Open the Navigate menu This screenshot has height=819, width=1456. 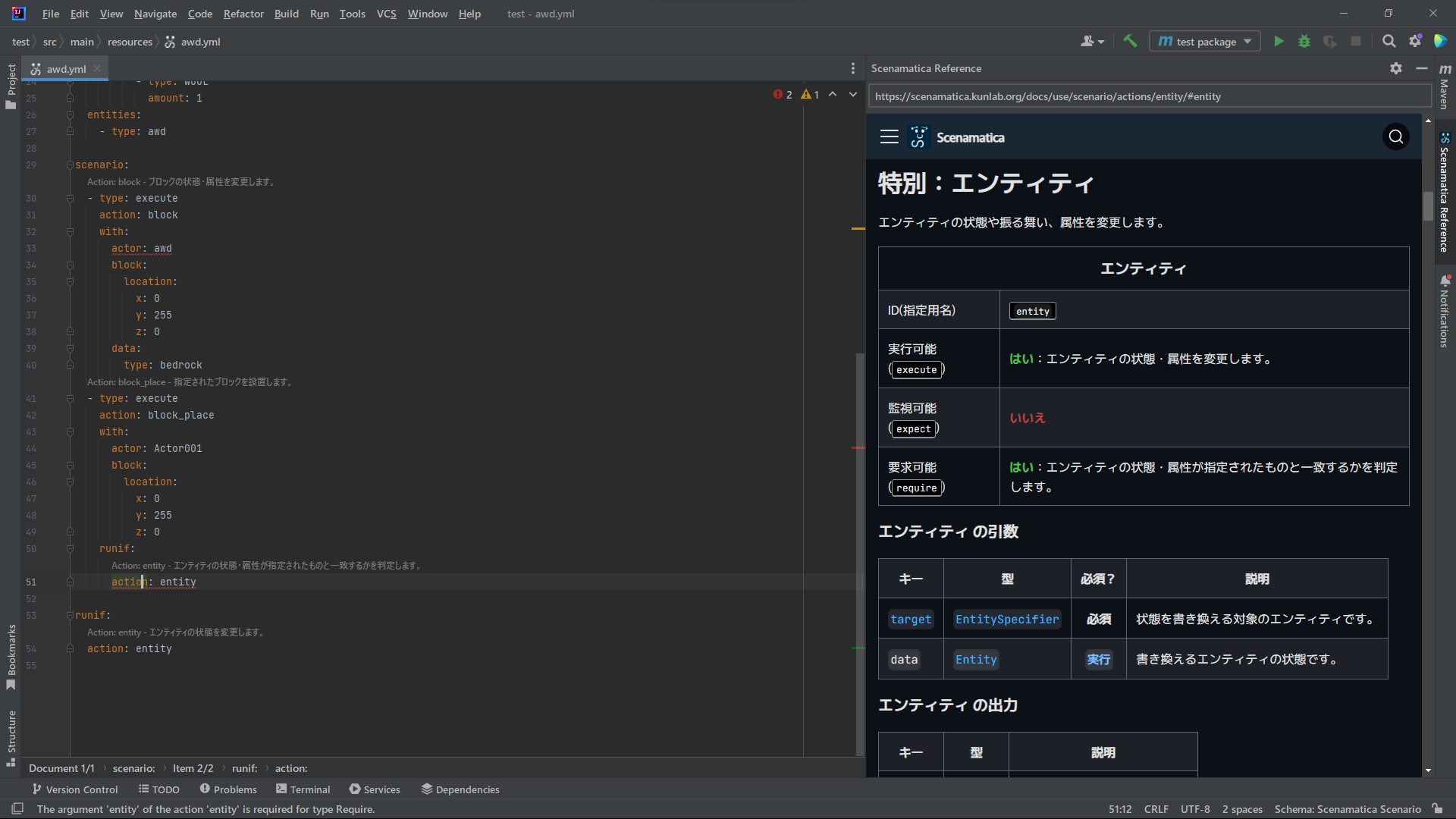[155, 14]
